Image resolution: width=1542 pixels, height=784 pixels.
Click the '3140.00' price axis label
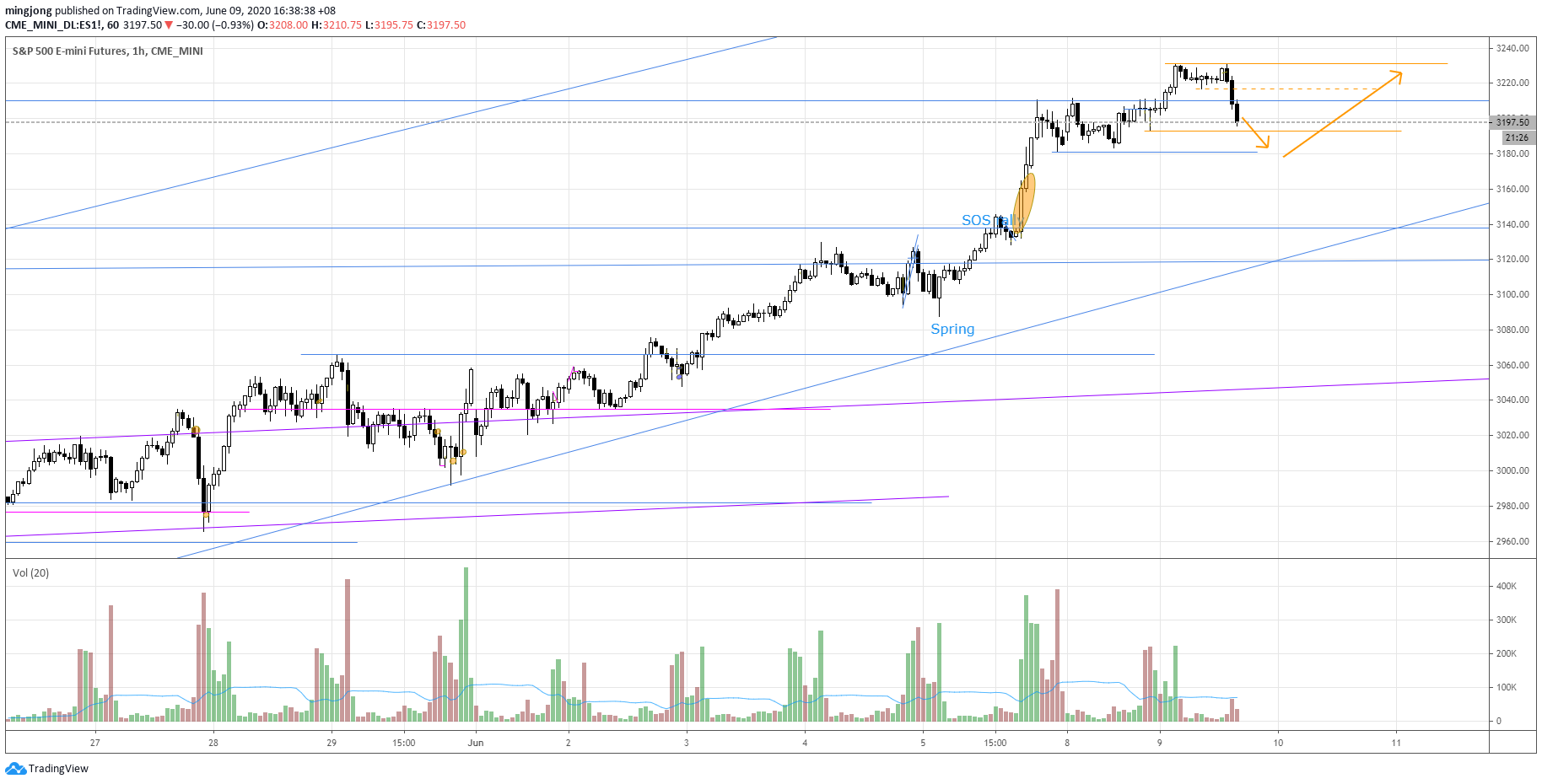click(1512, 225)
